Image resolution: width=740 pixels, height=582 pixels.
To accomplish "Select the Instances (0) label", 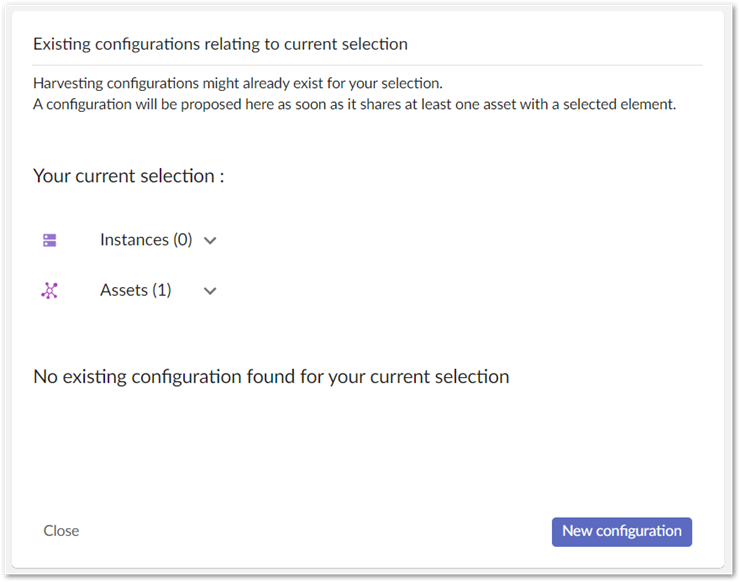I will coord(146,240).
